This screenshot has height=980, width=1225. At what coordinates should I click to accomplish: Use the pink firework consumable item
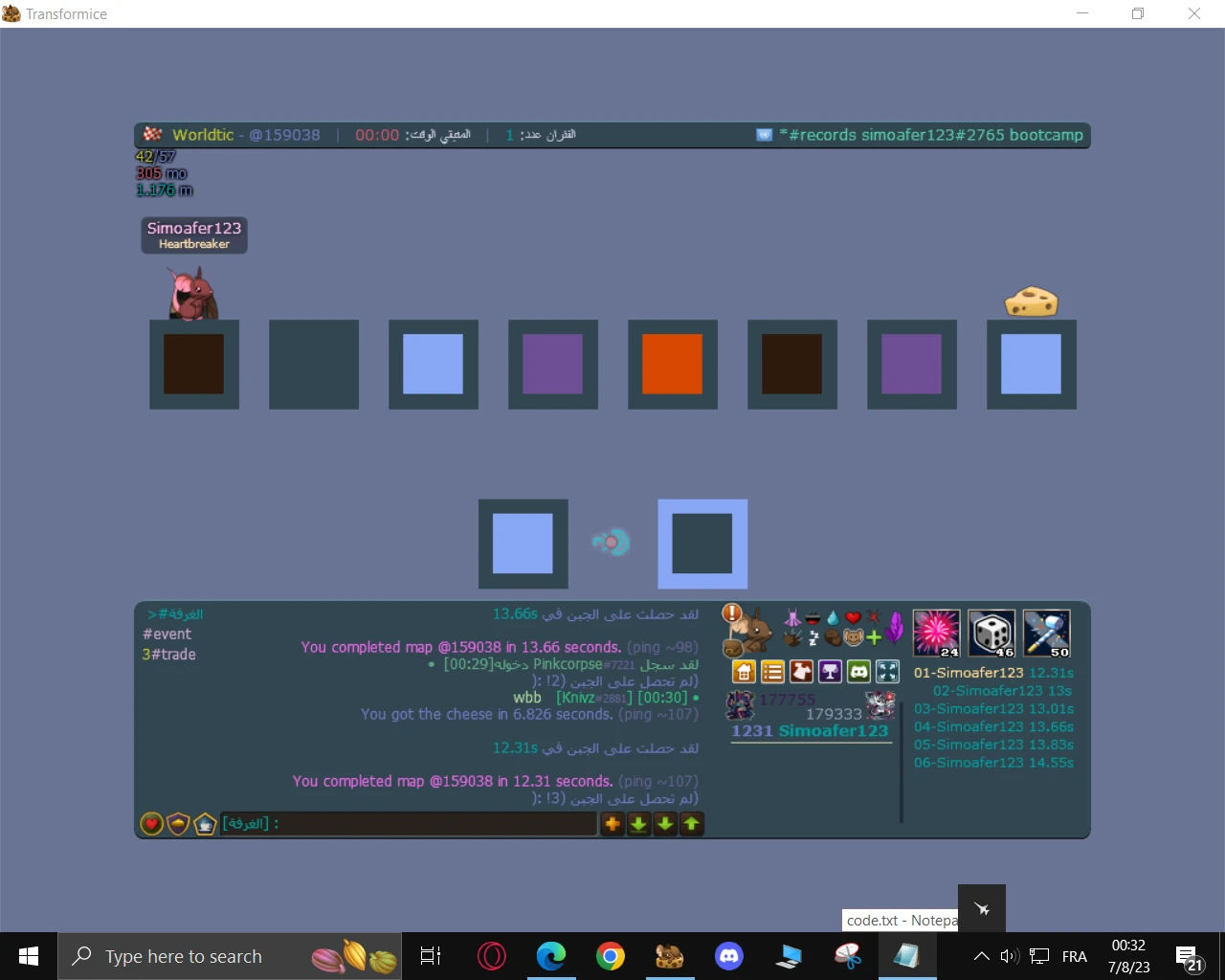click(936, 634)
